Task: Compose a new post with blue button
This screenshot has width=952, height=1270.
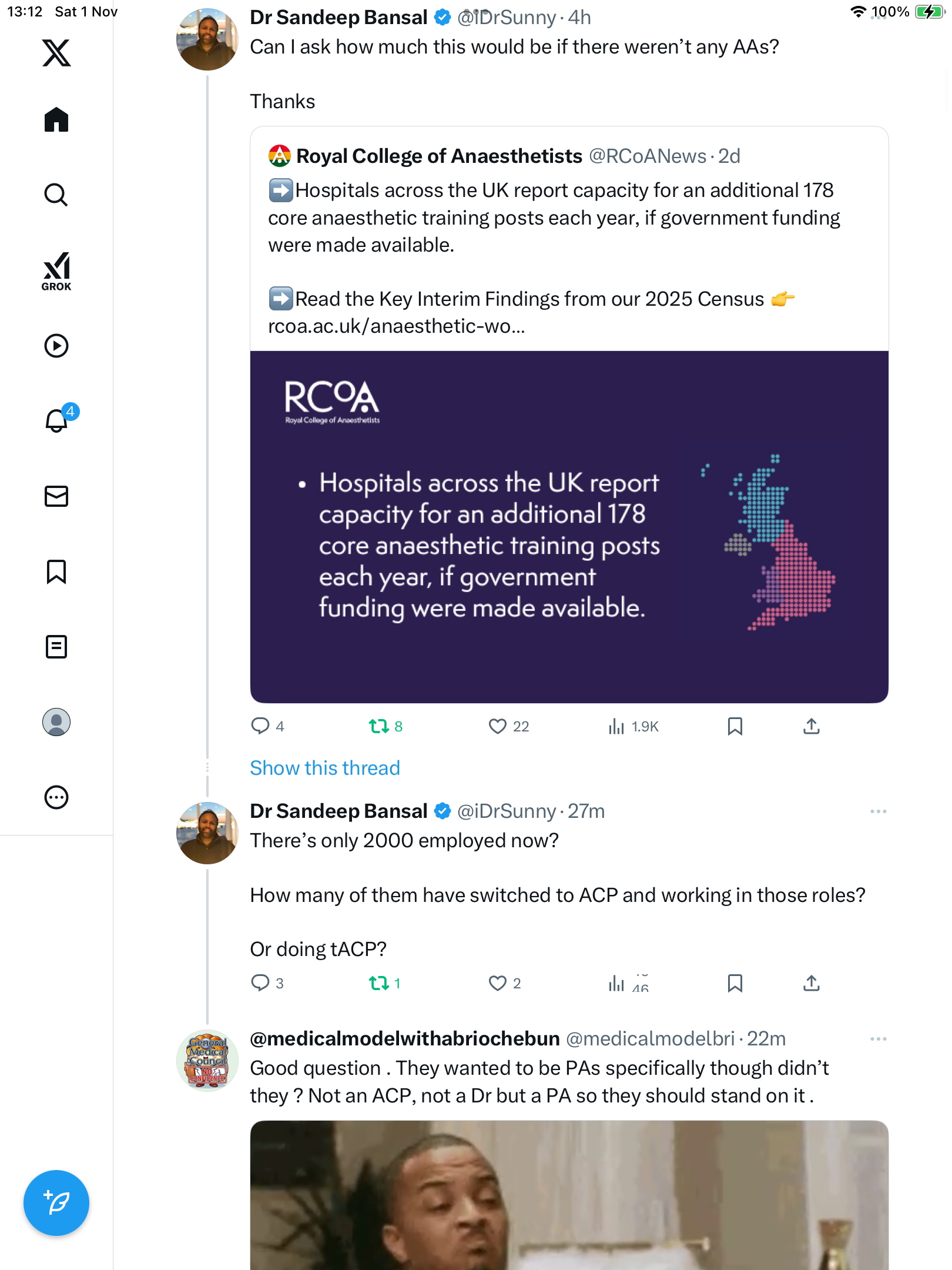Action: (56, 1203)
